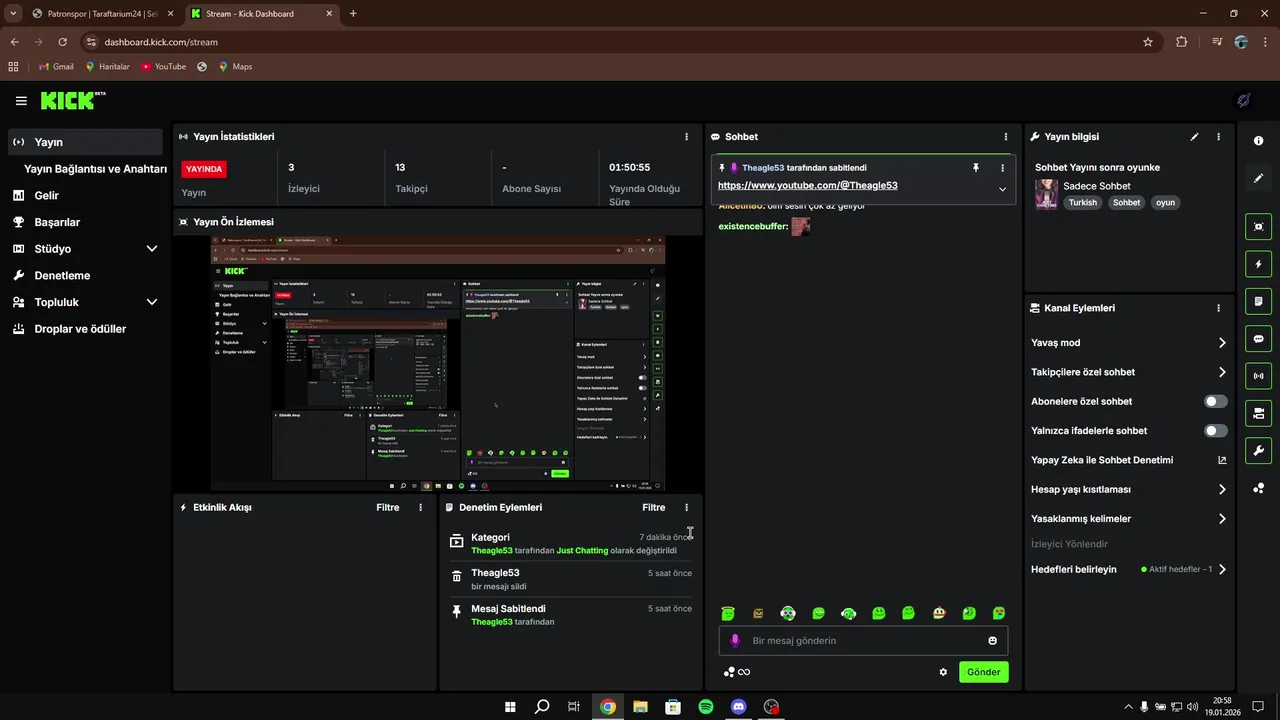
Task: Open the pinned YouTube Theagle53 link
Action: point(807,186)
